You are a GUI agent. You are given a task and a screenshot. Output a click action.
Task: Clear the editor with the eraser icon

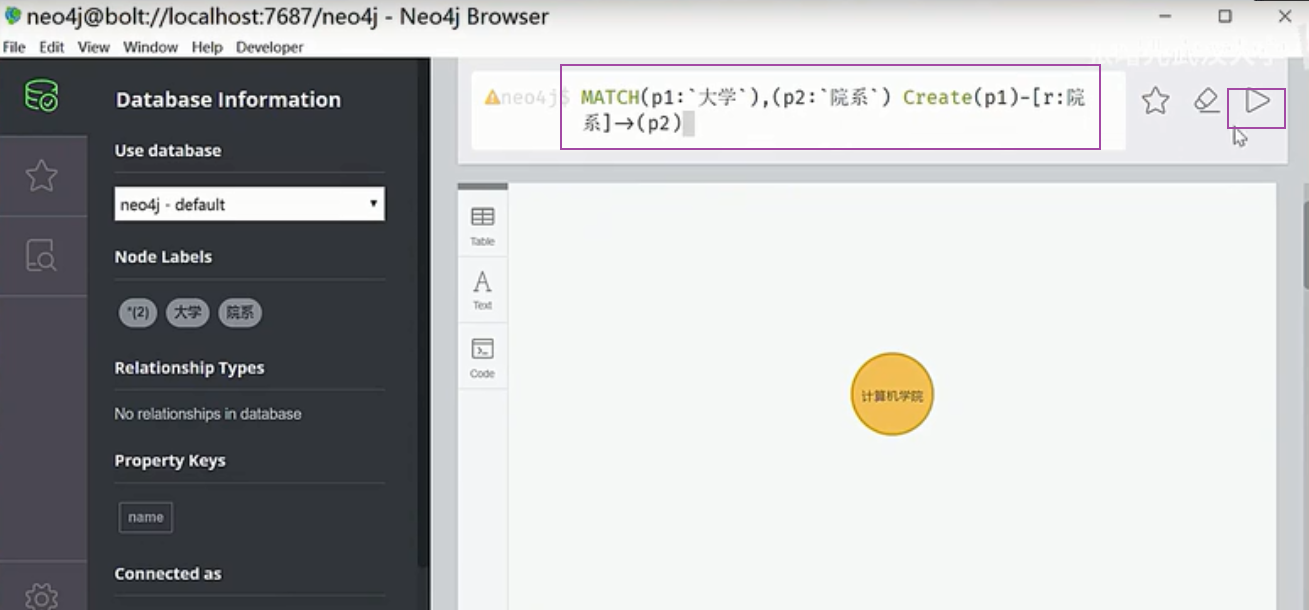pyautogui.click(x=1206, y=101)
